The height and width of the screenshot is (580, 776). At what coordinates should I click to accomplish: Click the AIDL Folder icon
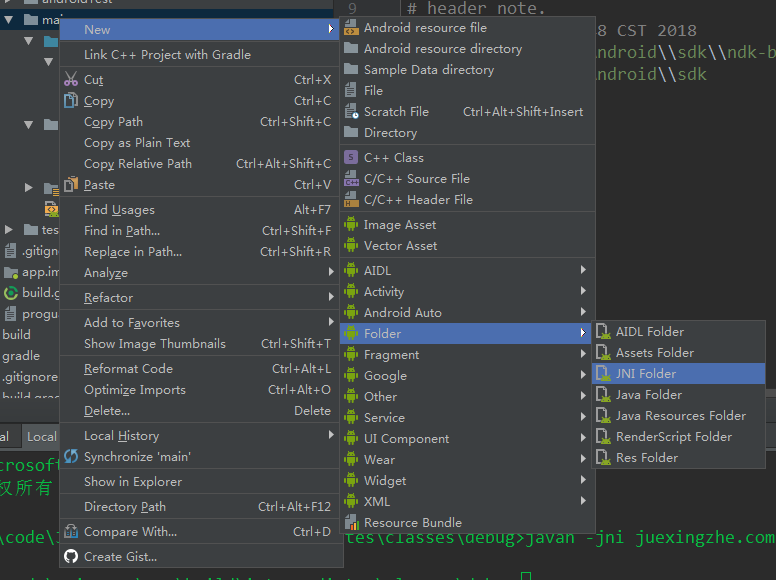point(603,331)
